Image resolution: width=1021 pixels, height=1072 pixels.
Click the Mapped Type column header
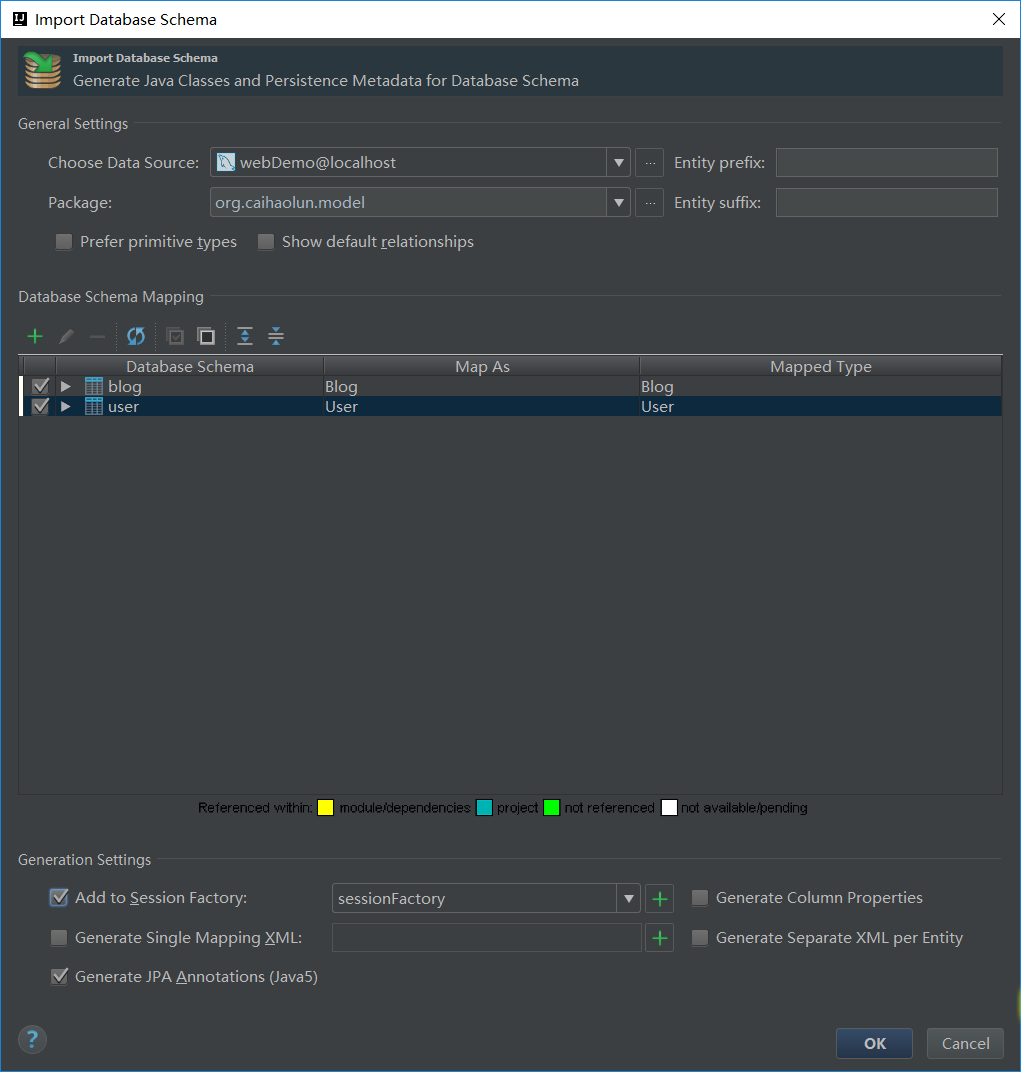click(x=821, y=366)
